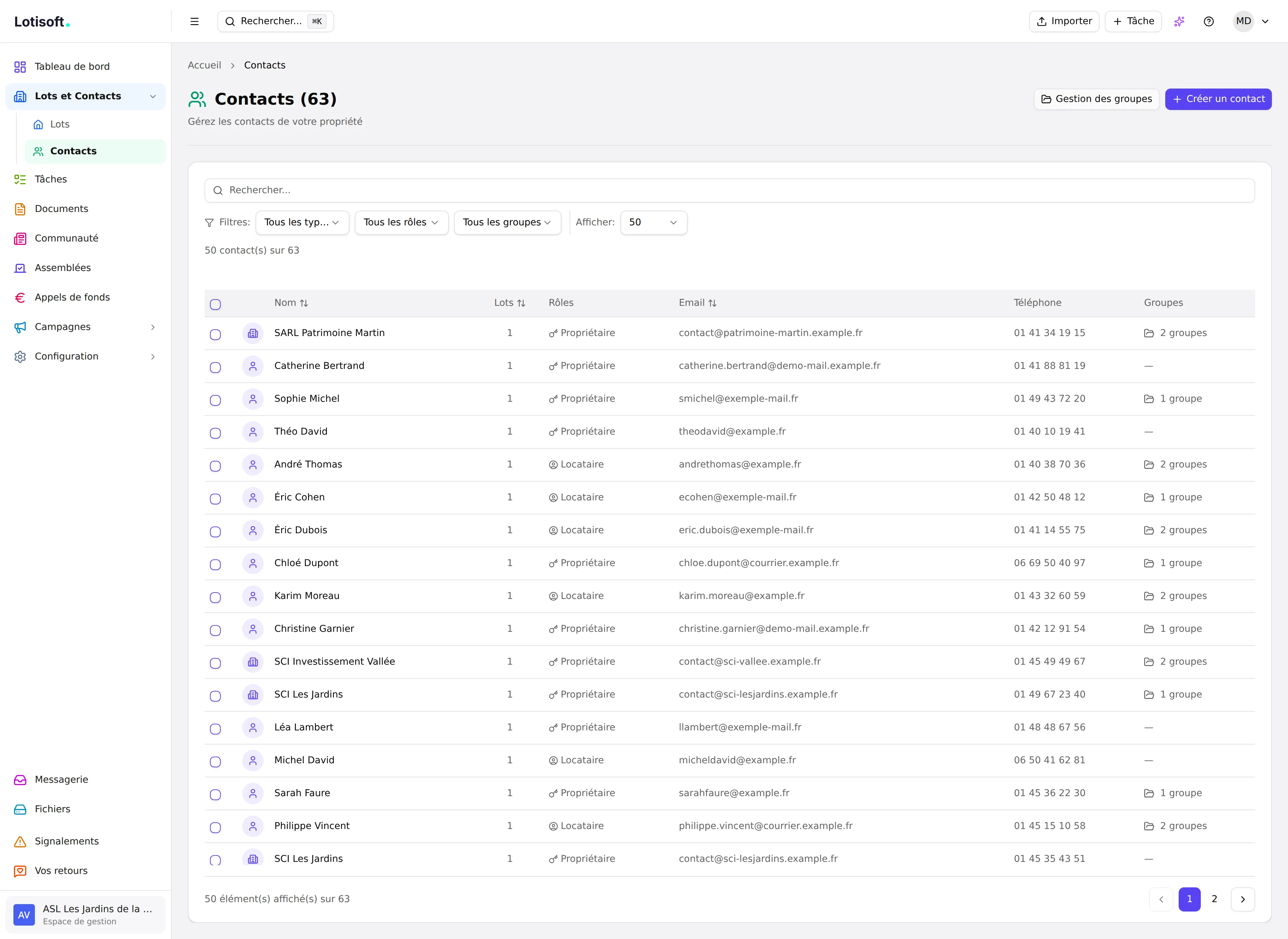The width and height of the screenshot is (1288, 939).
Task: Focus the contacts Rechercher search field
Action: [730, 190]
